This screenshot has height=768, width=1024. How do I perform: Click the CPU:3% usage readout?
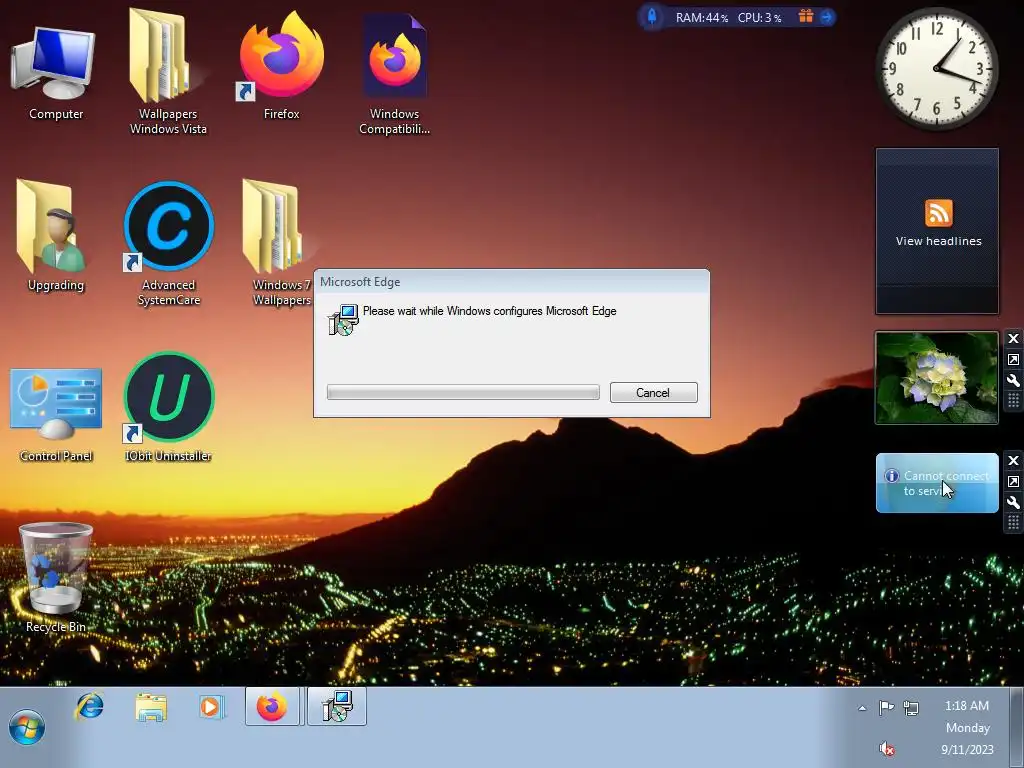[760, 18]
